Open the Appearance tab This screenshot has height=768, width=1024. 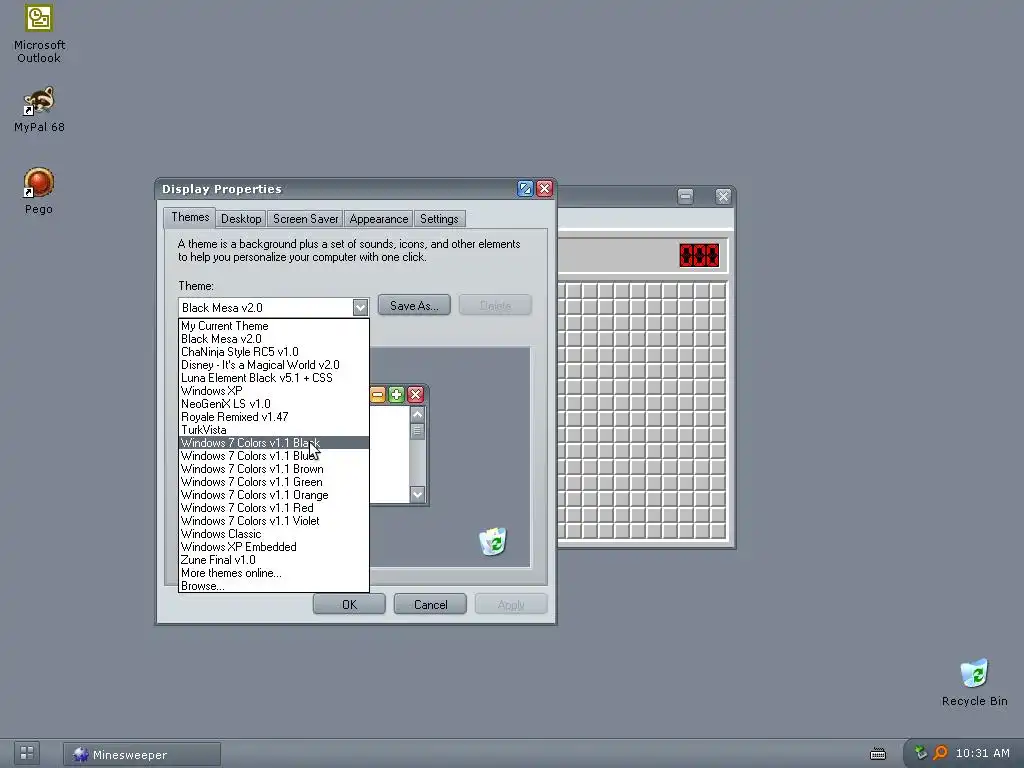click(x=378, y=219)
